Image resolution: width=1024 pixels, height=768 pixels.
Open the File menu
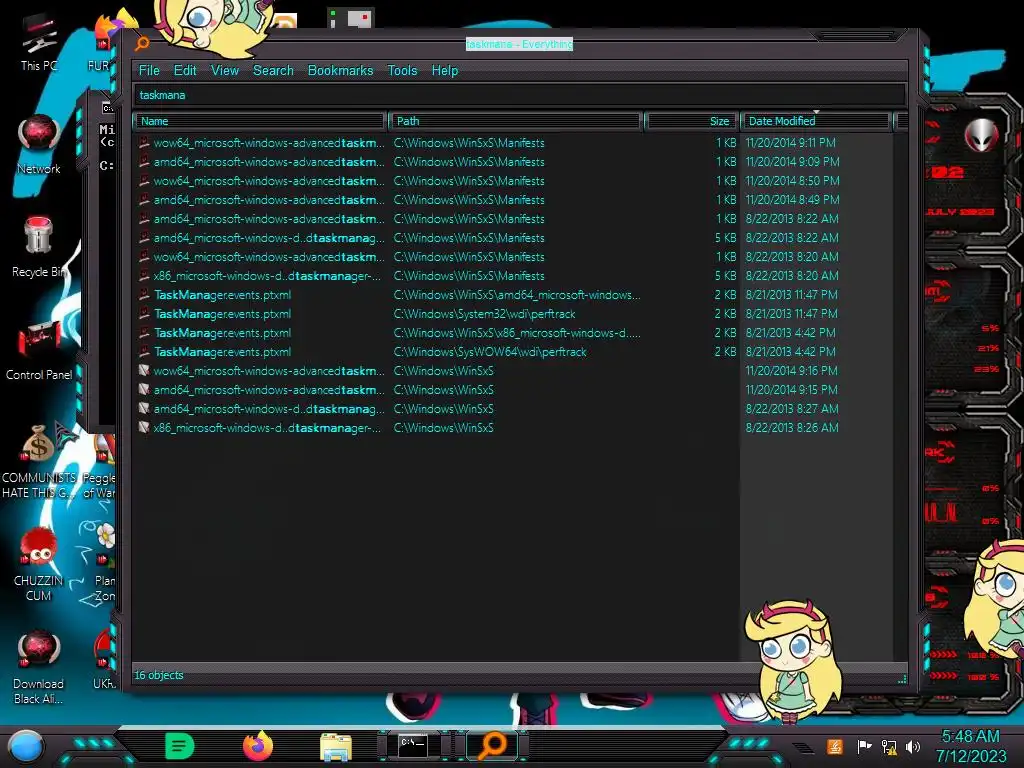point(149,71)
